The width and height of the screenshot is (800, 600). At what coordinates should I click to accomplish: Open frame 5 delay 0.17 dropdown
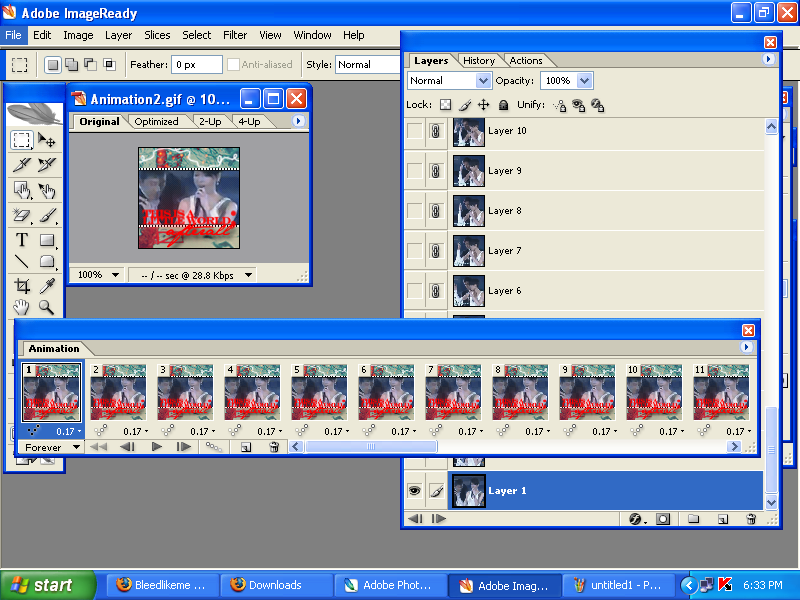pos(337,432)
